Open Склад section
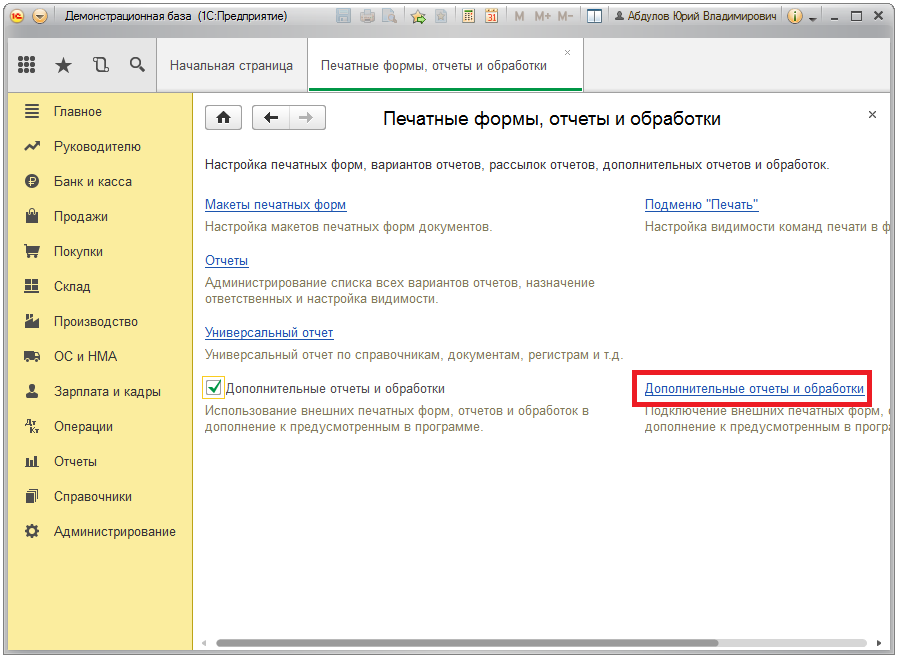 (72, 286)
